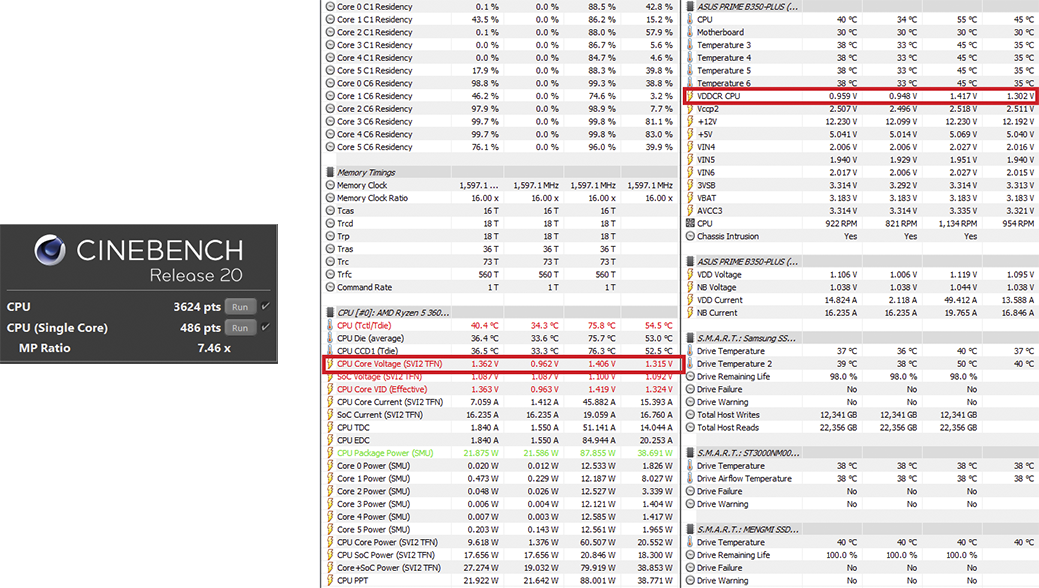
Task: Select the CPU Core Power (SVI2 TFN) row
Action: 501,542
